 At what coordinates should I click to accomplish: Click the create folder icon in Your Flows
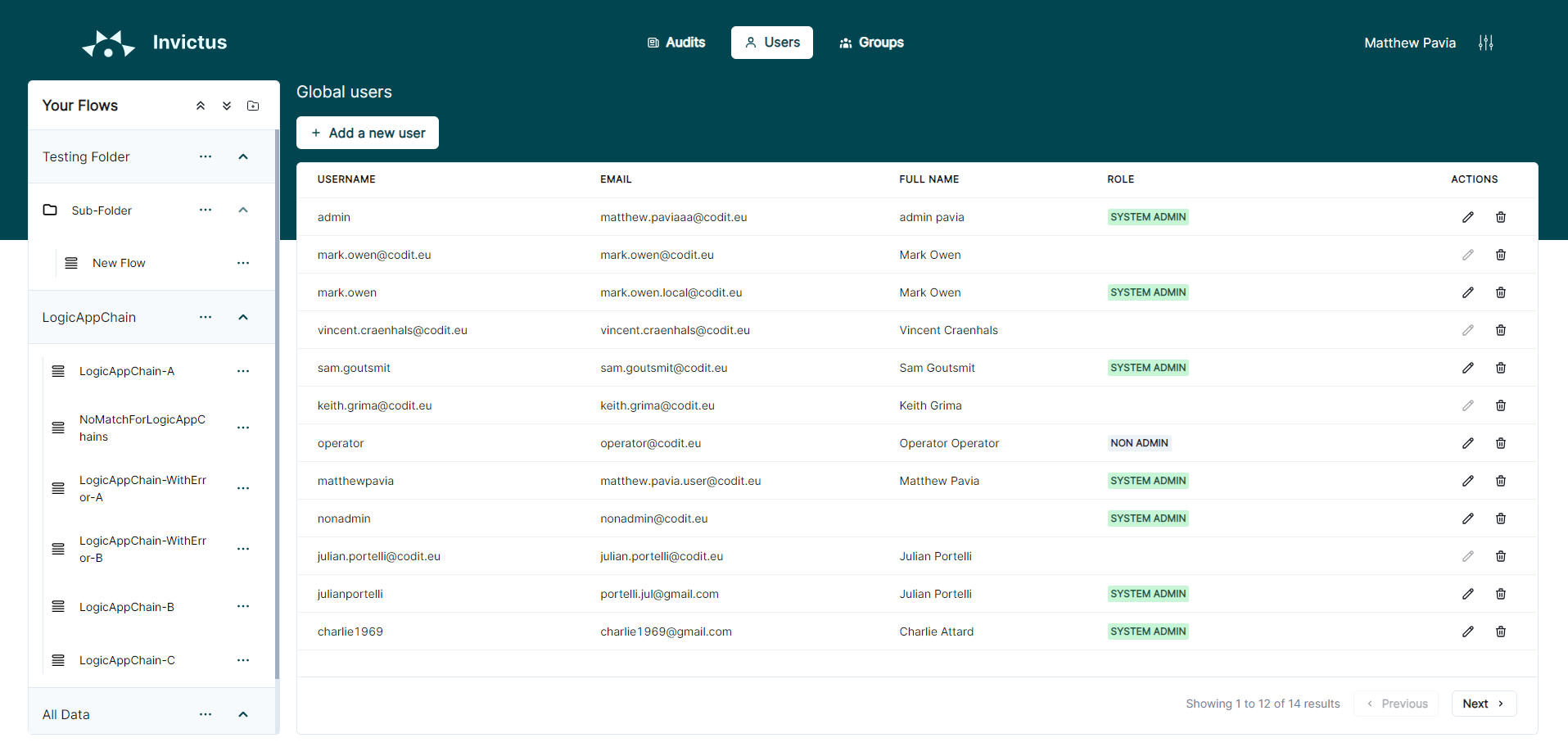(252, 105)
